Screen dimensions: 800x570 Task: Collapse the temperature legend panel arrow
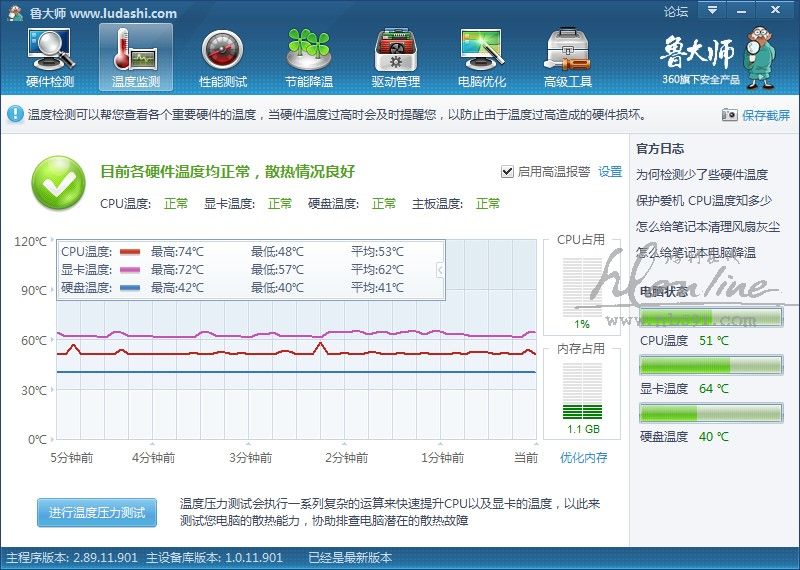(x=440, y=270)
